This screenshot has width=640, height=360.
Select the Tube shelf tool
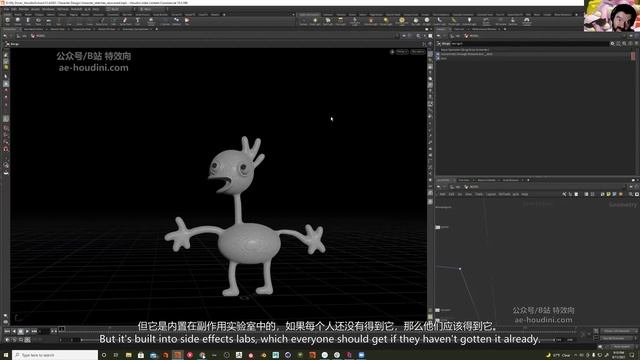pos(28,21)
